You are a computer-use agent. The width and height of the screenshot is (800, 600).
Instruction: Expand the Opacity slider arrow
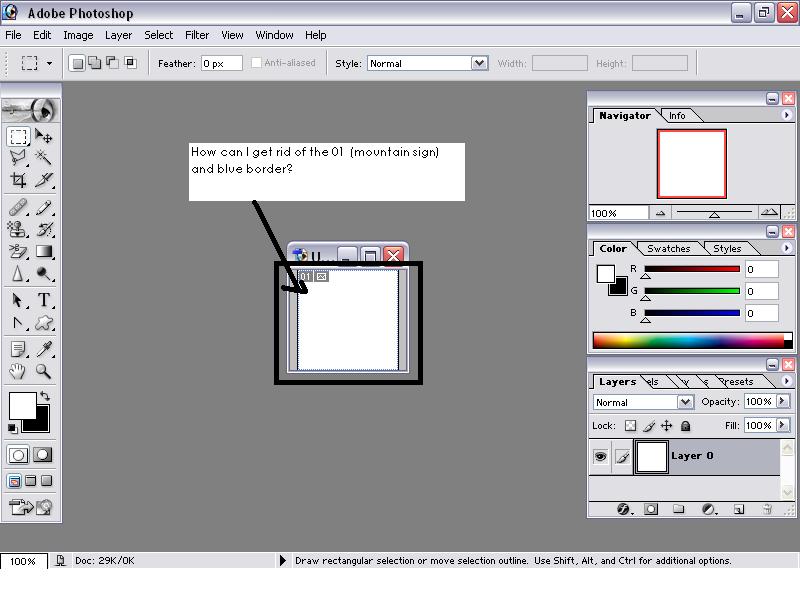782,402
